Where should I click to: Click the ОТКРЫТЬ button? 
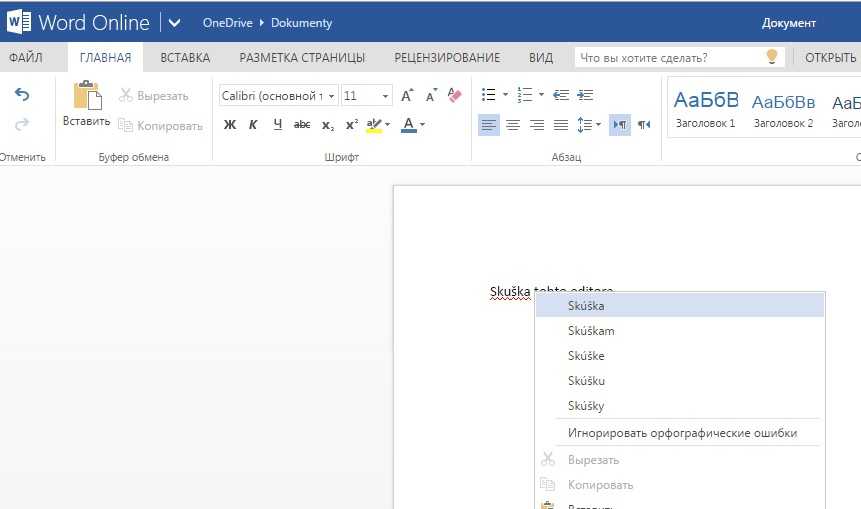tap(830, 58)
